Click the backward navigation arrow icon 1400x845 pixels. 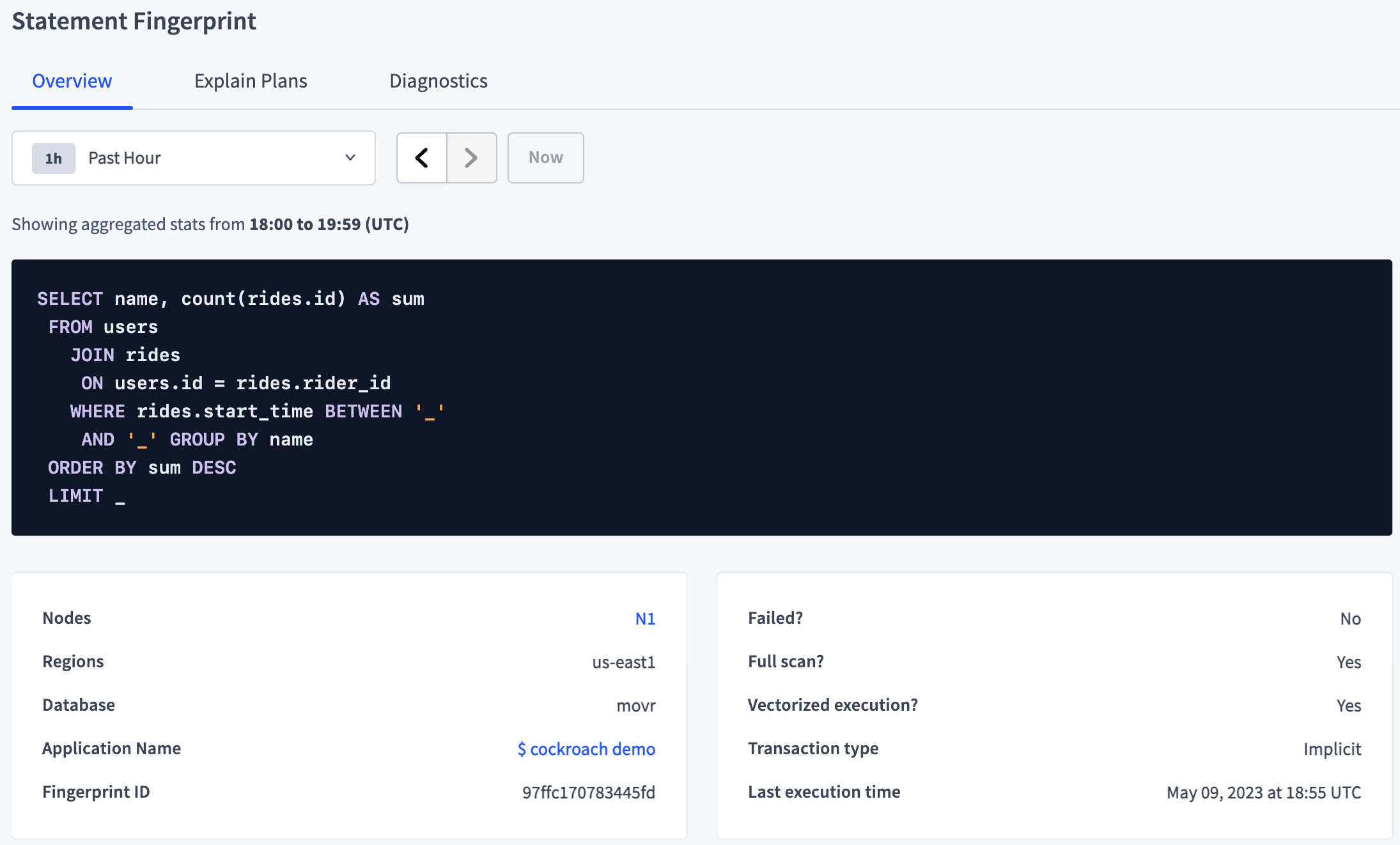(x=421, y=156)
